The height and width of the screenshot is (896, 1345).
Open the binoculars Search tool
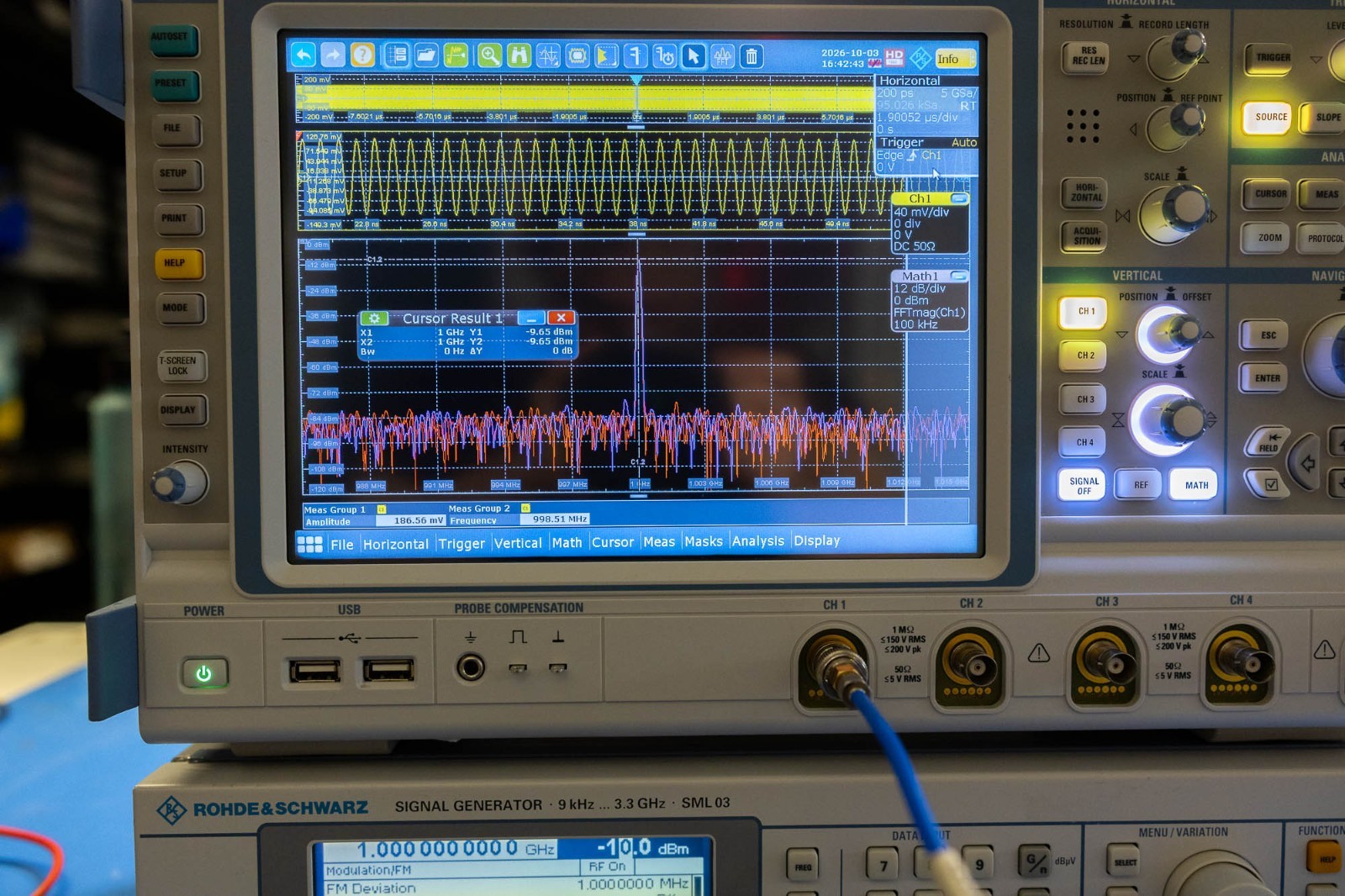tap(519, 55)
